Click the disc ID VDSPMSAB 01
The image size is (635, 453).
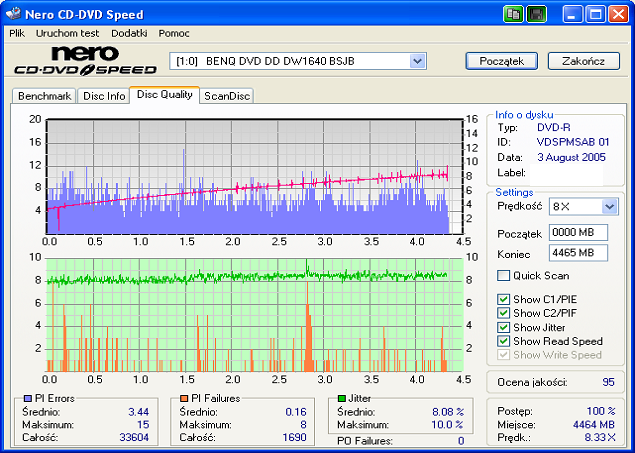click(x=573, y=142)
